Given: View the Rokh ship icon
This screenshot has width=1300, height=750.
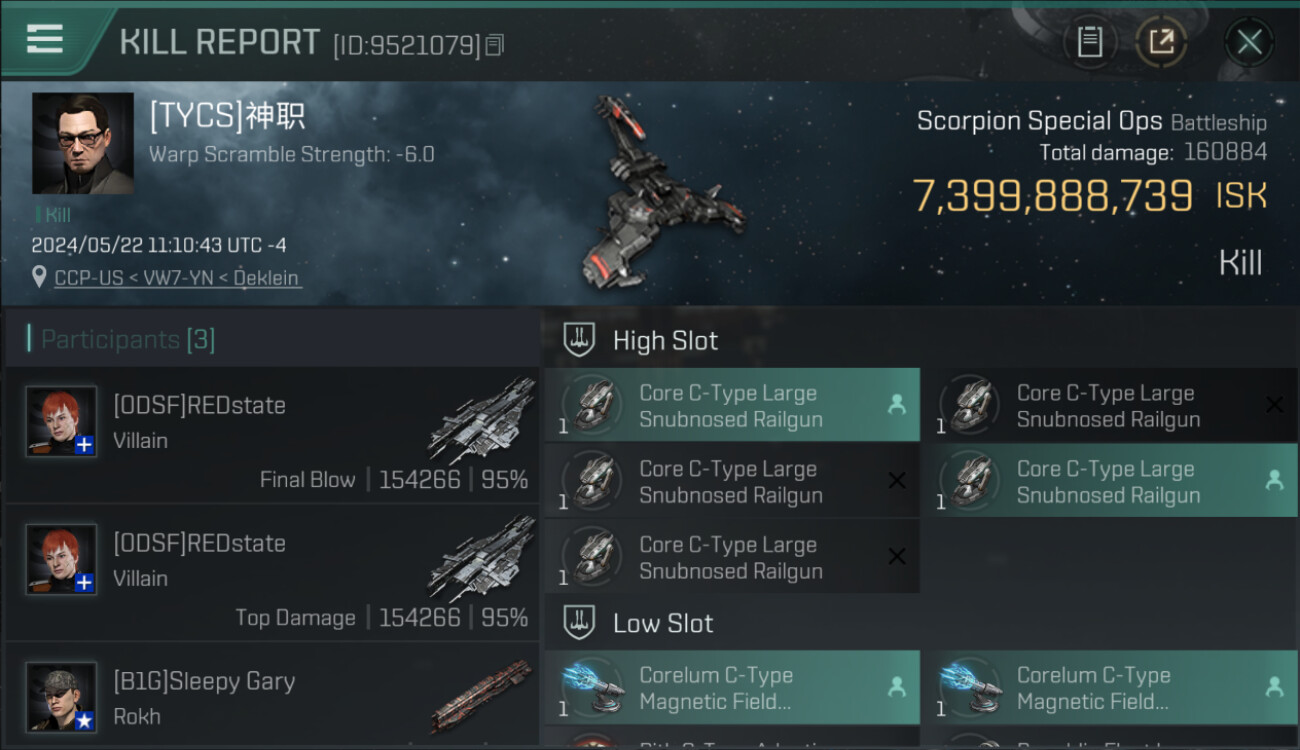Looking at the screenshot, I should (481, 695).
